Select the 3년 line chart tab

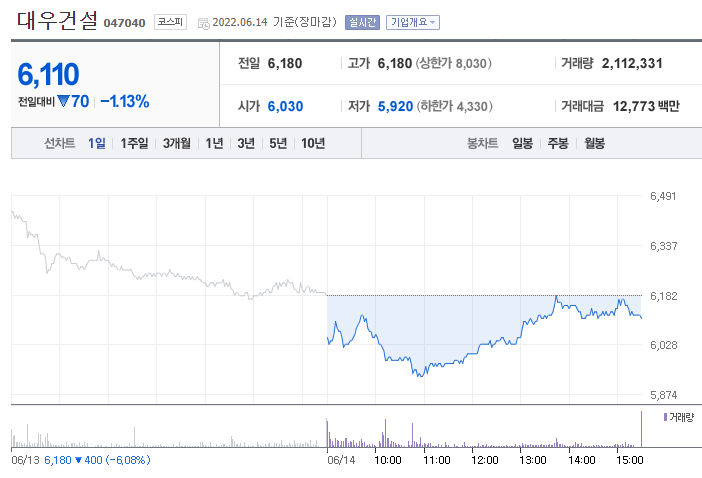pos(246,143)
